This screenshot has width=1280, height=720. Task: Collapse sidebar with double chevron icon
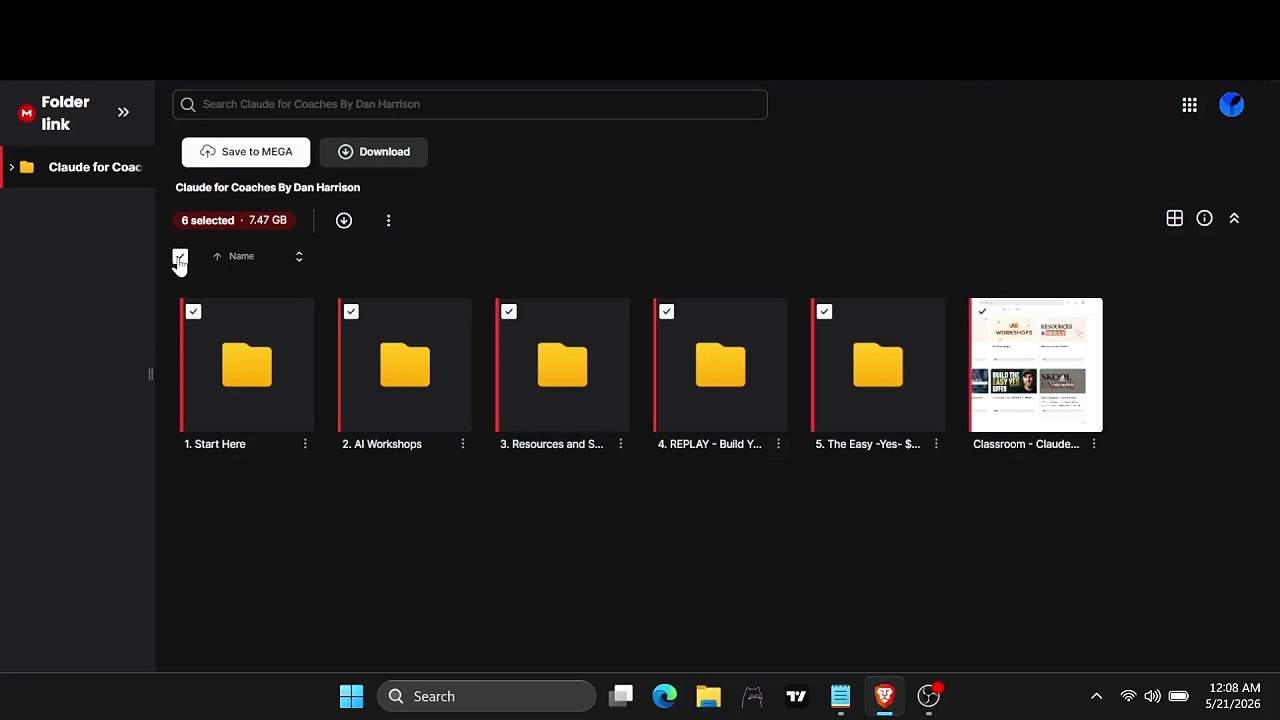point(123,112)
